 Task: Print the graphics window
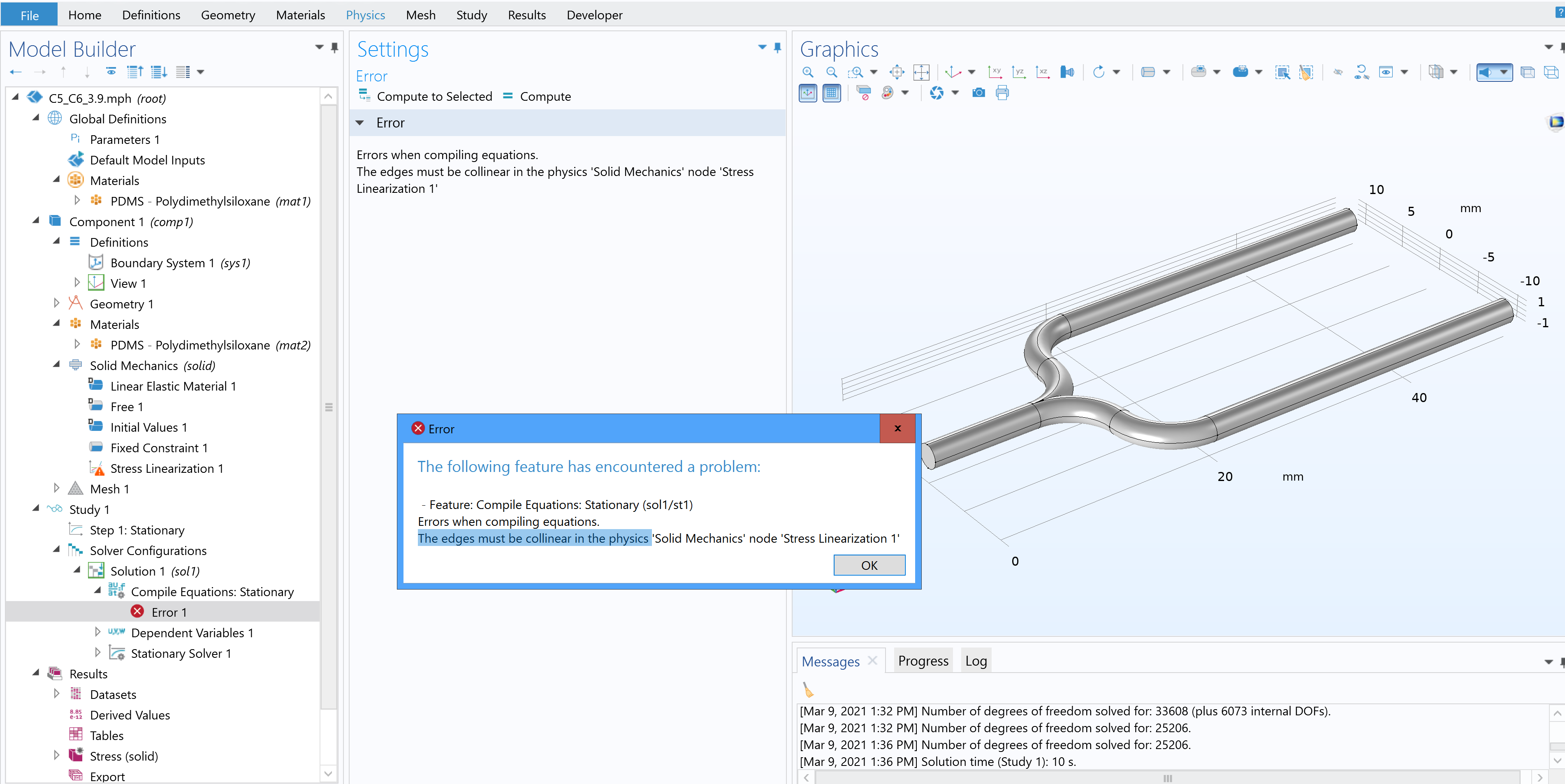pos(1002,93)
